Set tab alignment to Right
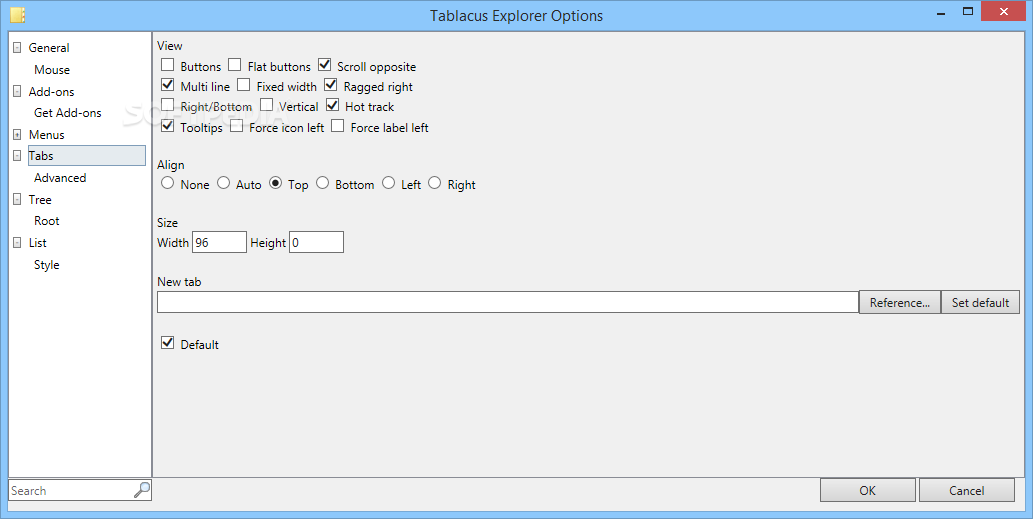The height and width of the screenshot is (519, 1033). 434,183
